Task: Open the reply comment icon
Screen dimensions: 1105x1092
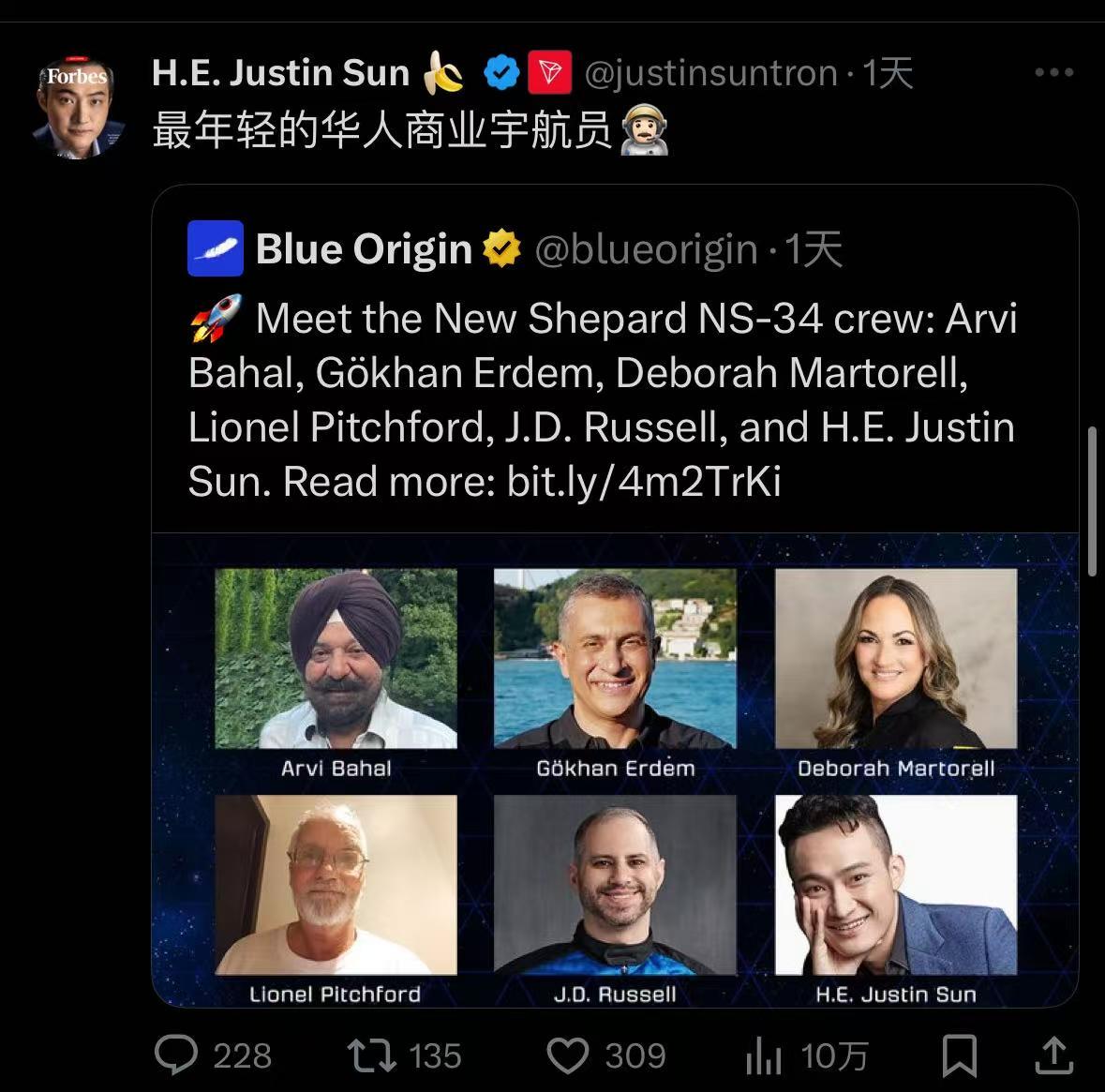Action: [176, 1055]
